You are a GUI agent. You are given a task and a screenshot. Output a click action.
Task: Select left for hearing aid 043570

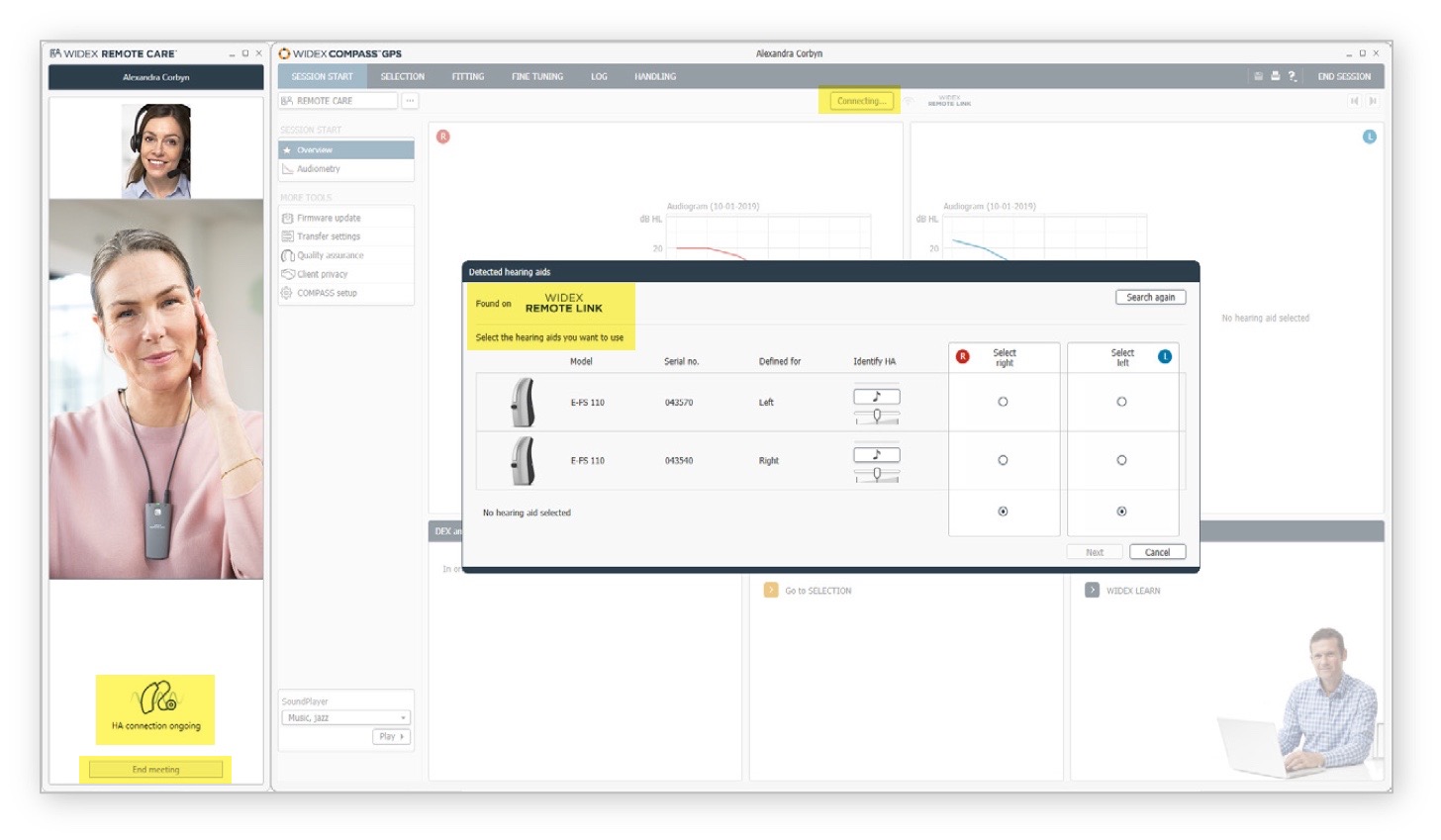(1121, 402)
